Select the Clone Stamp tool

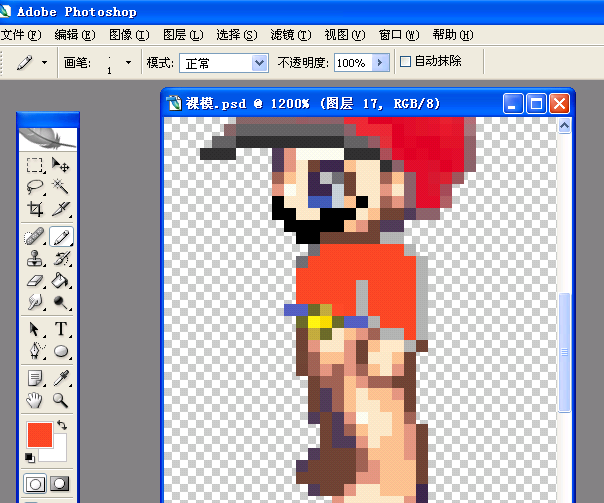(35, 258)
